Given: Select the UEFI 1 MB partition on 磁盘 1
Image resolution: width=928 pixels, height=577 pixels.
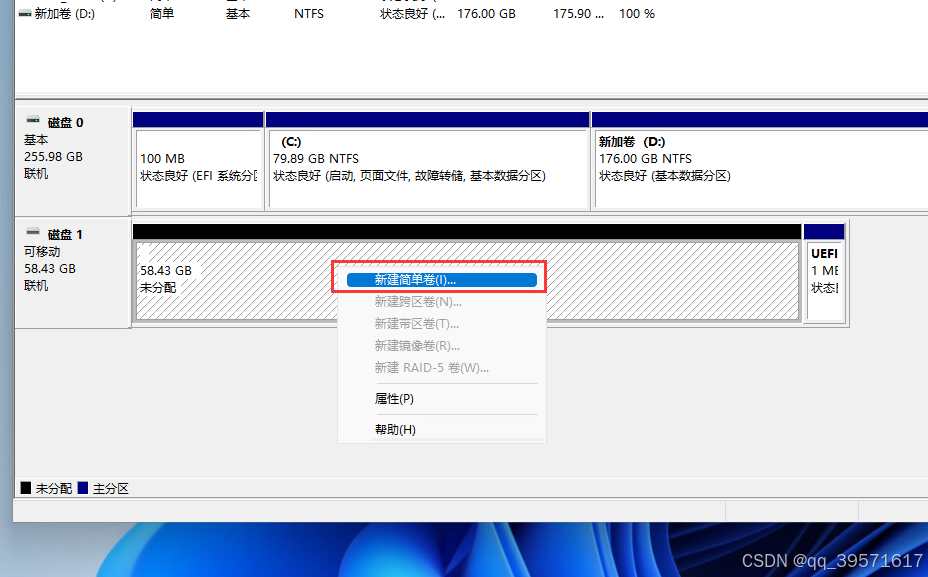Looking at the screenshot, I should coord(824,281).
